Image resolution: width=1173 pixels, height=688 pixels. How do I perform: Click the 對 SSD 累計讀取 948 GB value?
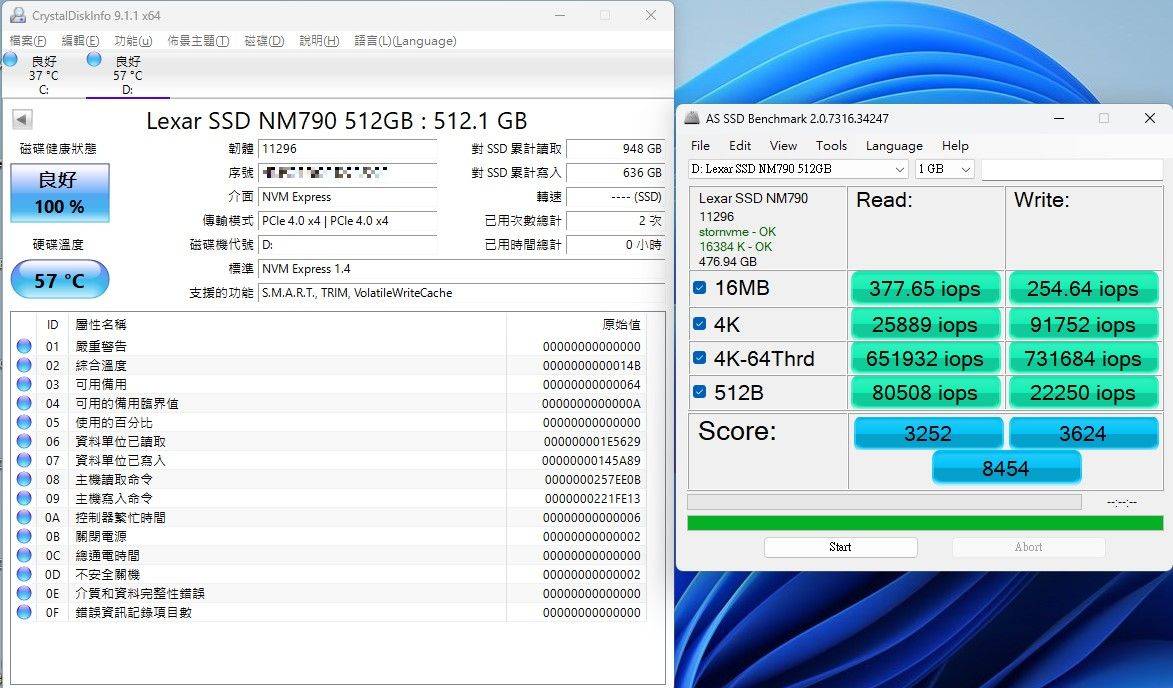tap(616, 149)
